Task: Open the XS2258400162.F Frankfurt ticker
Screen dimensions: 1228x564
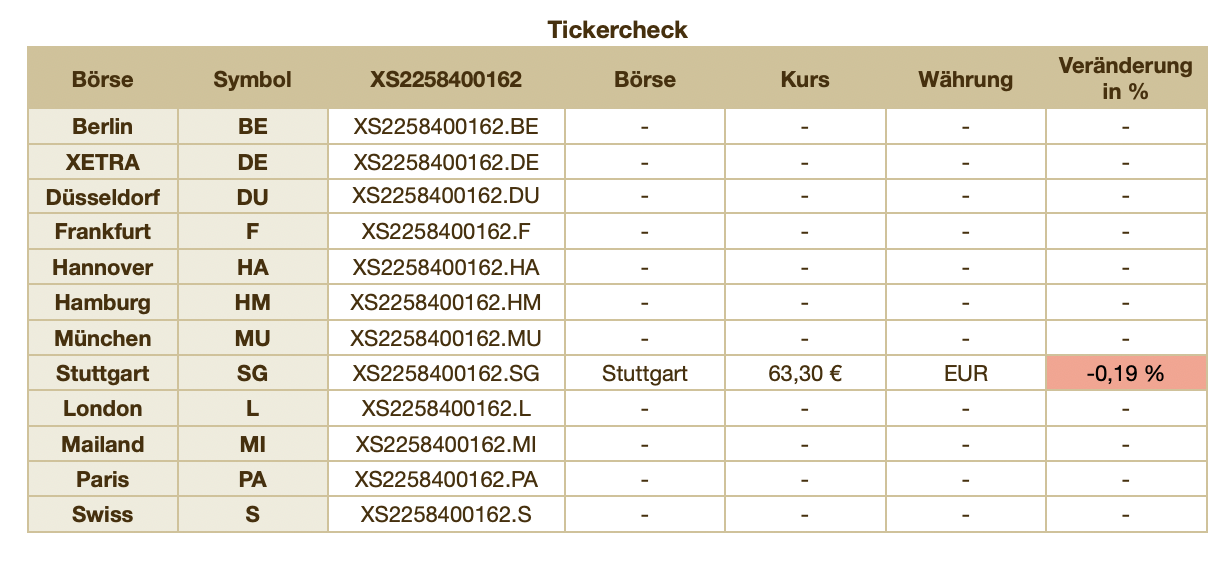Action: (446, 232)
